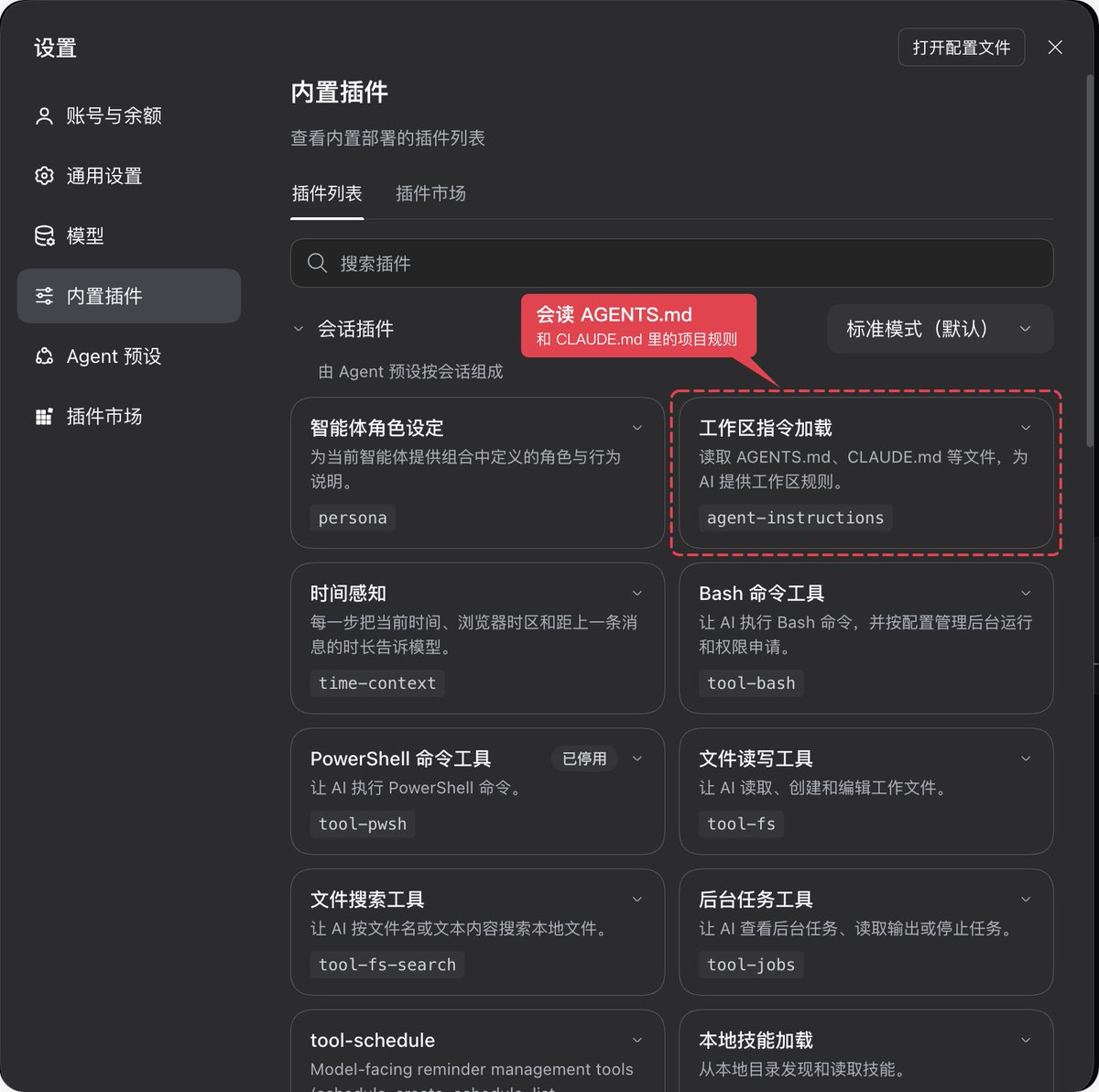Expand the Bash 命令工具 card chevron
The image size is (1099, 1092).
click(x=1026, y=594)
